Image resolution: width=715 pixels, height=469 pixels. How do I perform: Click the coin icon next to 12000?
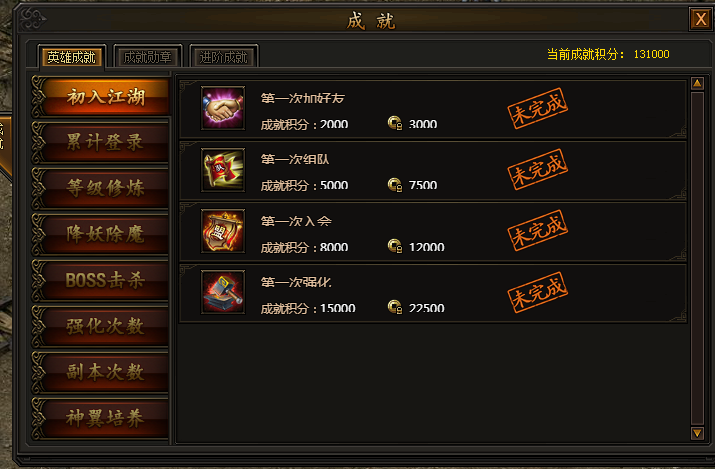(395, 246)
